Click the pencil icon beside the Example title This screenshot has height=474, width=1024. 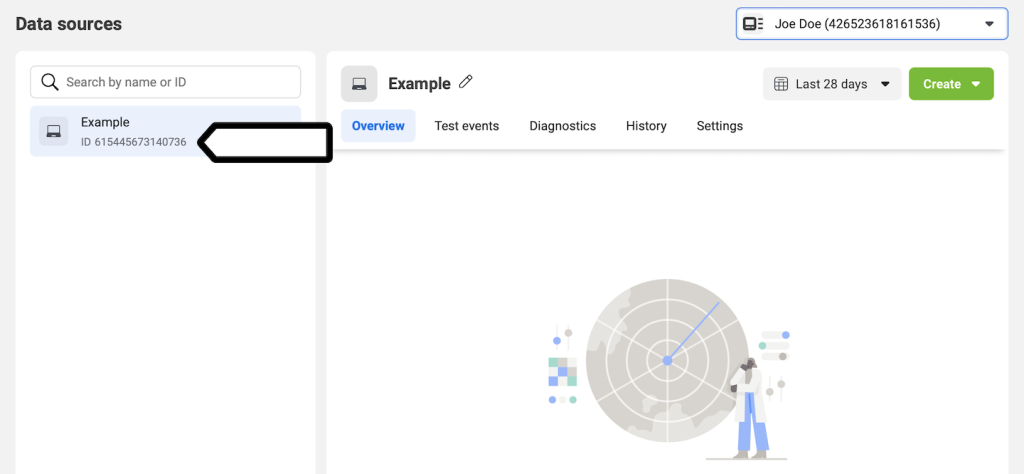coord(466,83)
